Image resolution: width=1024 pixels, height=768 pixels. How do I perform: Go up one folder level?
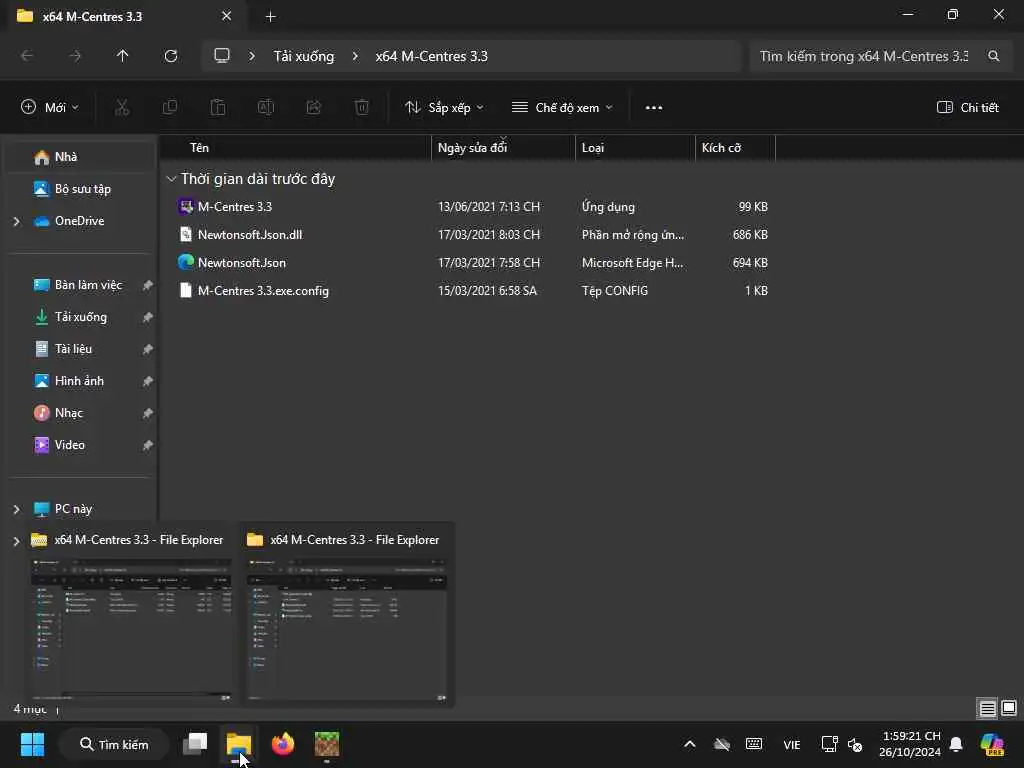pyautogui.click(x=123, y=56)
